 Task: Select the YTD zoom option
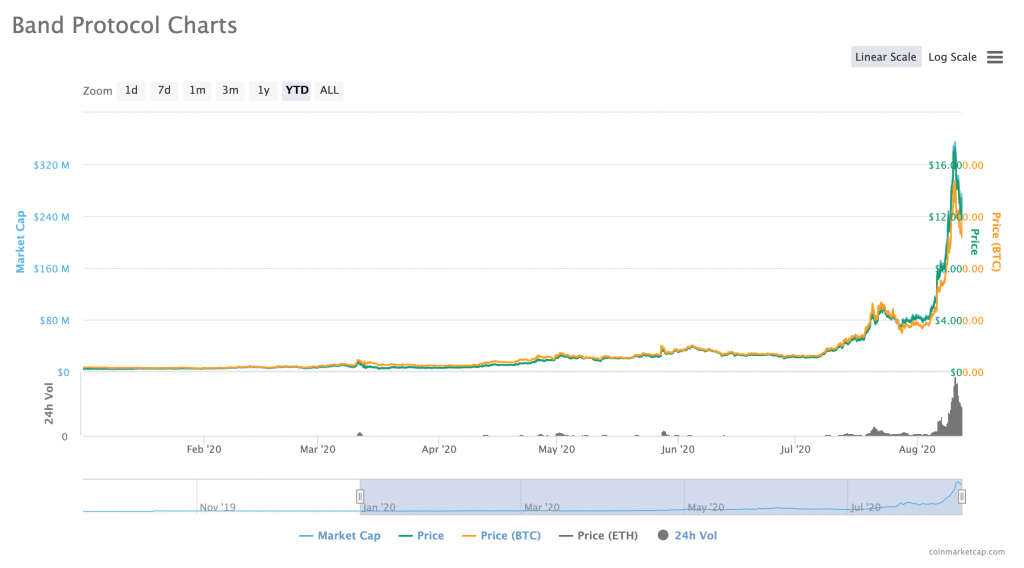[297, 90]
